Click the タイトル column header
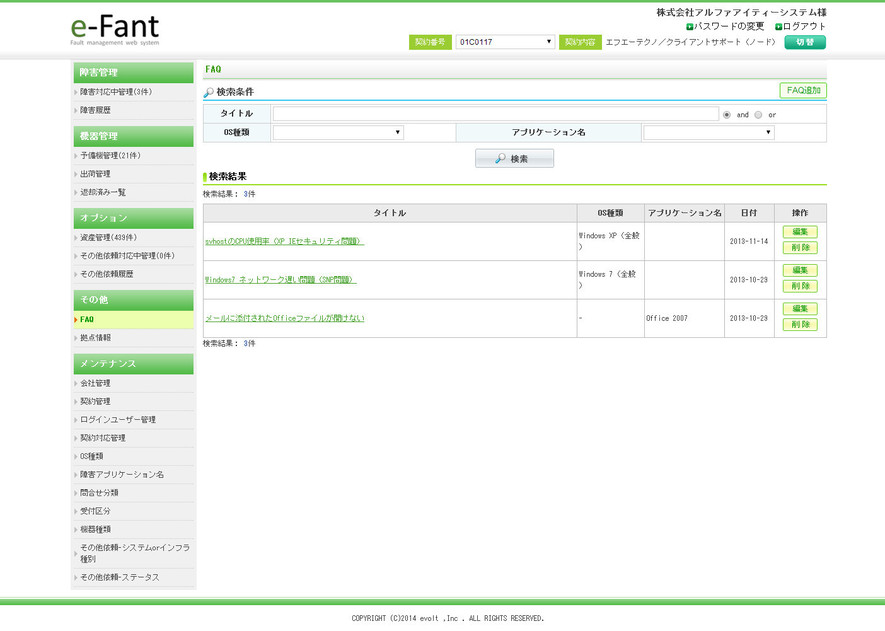This screenshot has height=631, width=885. [x=390, y=213]
